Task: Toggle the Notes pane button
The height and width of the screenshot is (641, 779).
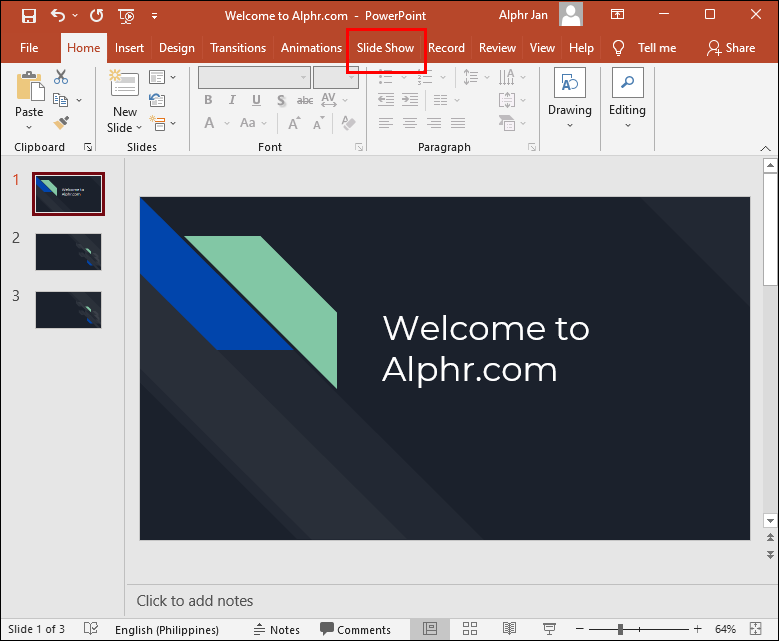Action: (277, 630)
